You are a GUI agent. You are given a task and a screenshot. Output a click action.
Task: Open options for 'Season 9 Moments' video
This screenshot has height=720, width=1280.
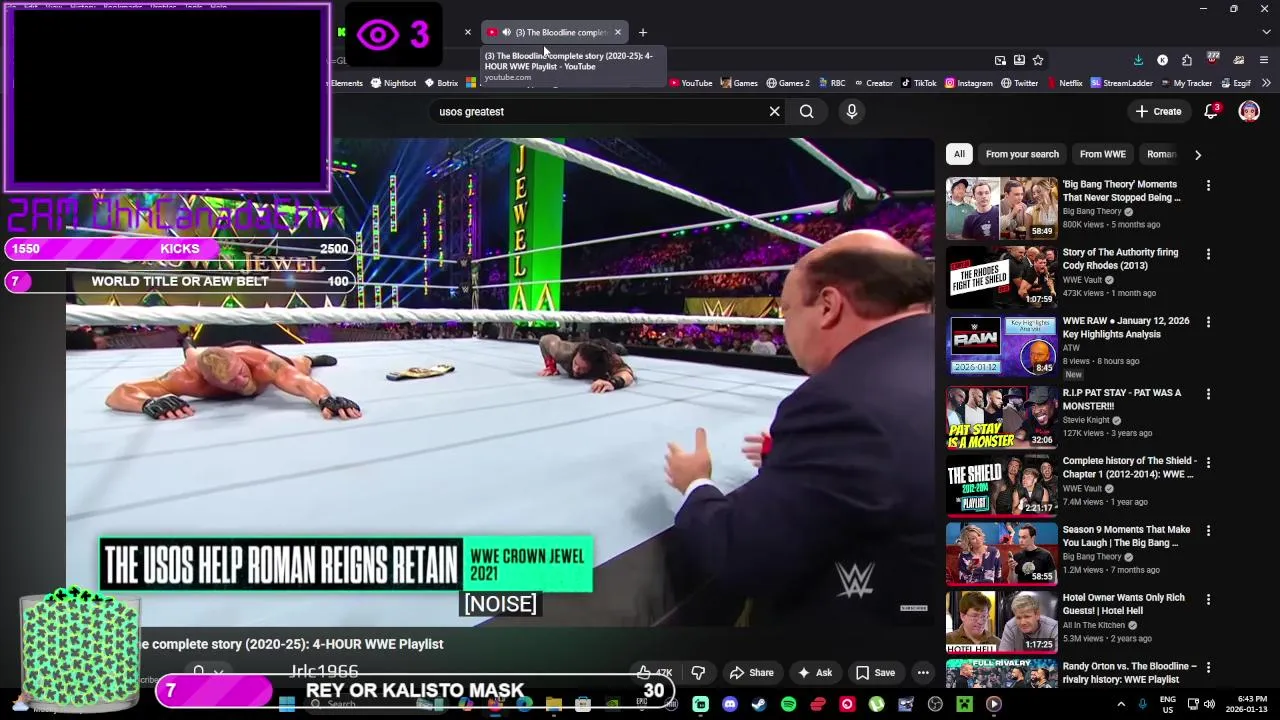click(x=1208, y=531)
